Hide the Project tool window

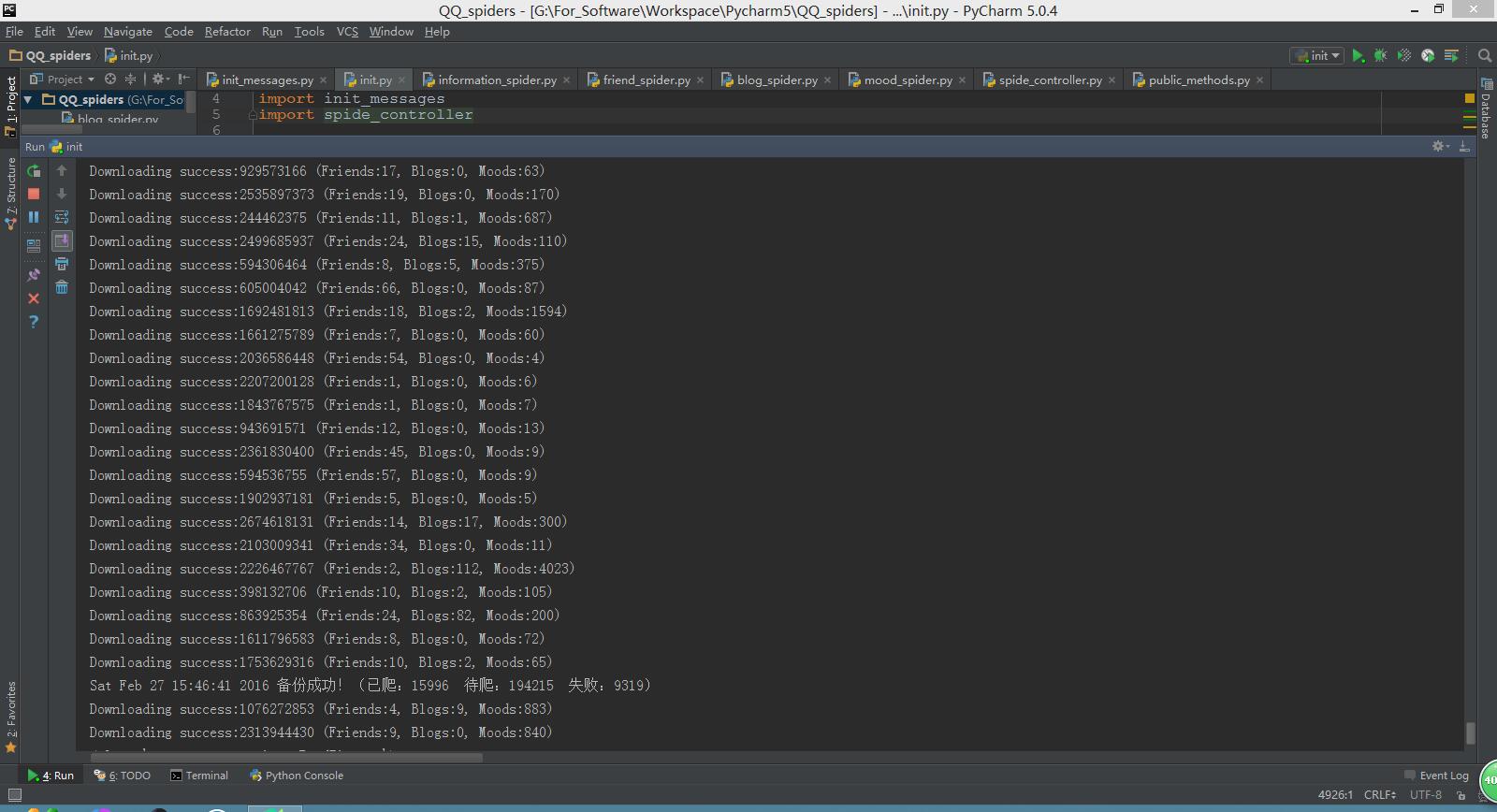(184, 80)
